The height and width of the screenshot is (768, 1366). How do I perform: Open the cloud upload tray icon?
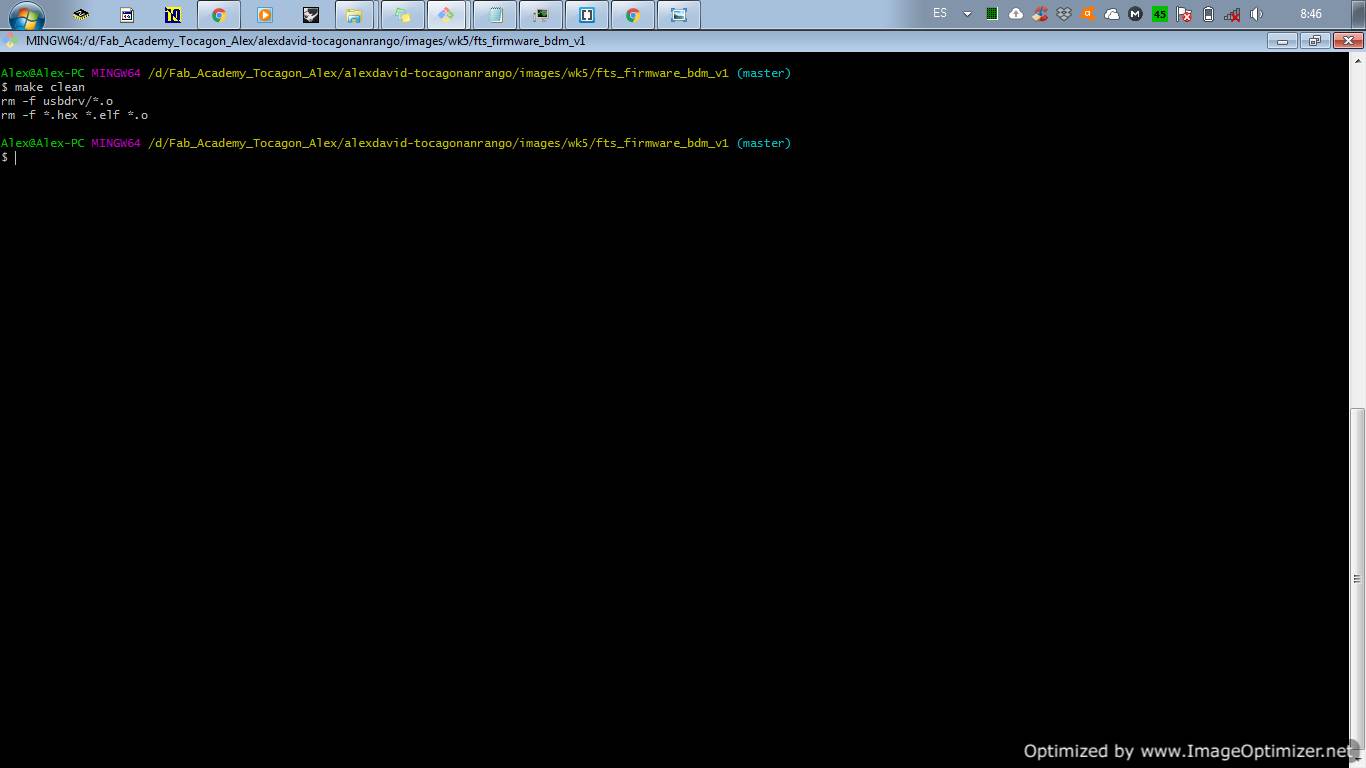point(1015,14)
